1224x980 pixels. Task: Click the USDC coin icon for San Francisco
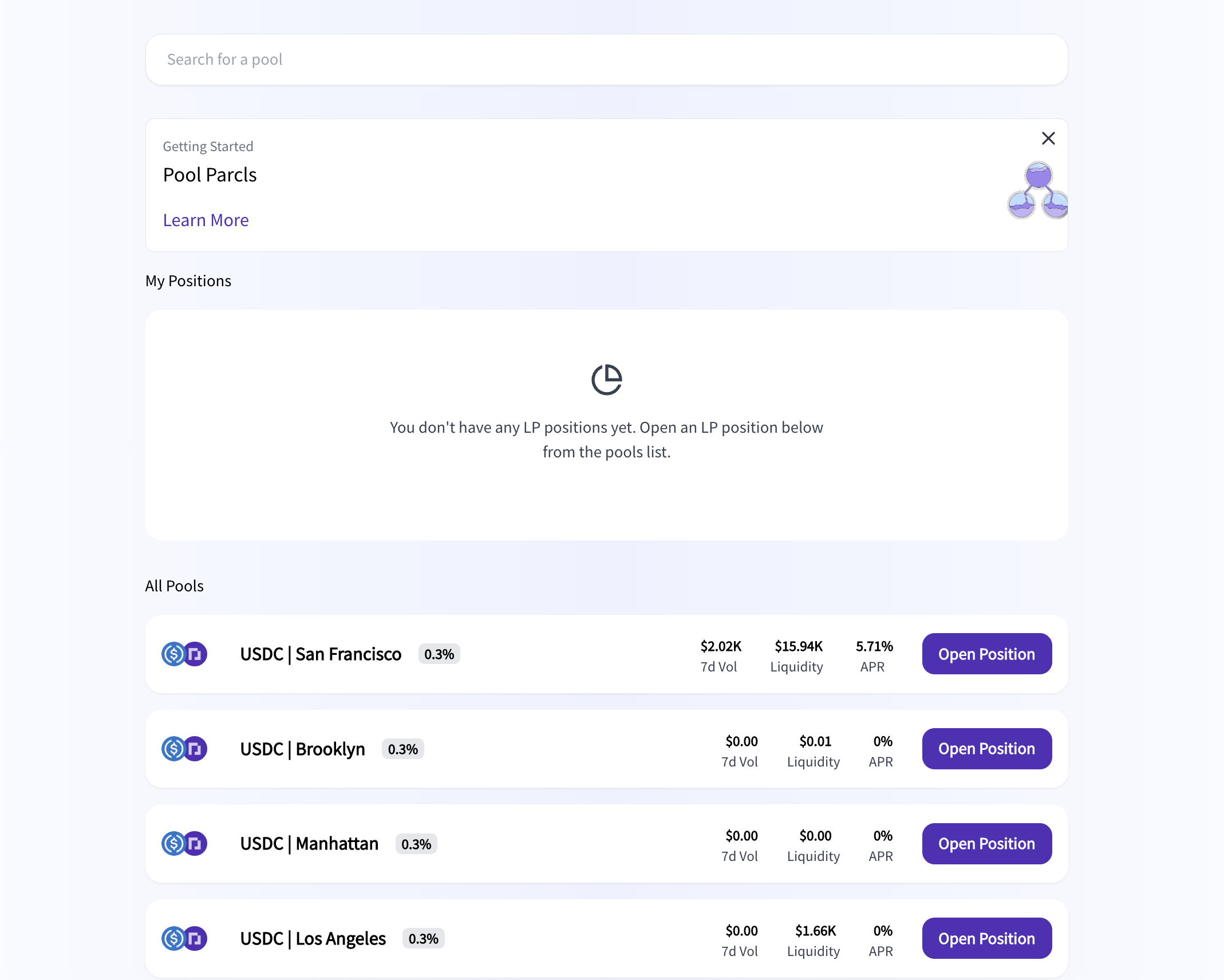click(173, 654)
